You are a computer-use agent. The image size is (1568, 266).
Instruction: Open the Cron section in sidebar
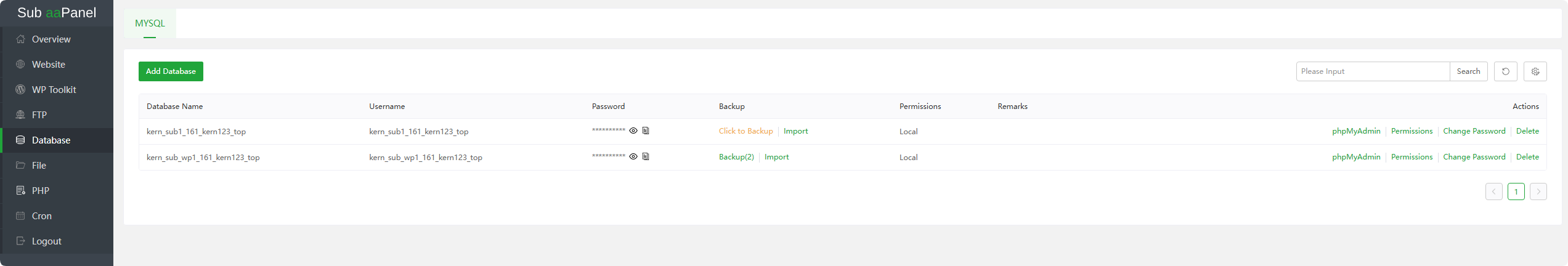(42, 216)
